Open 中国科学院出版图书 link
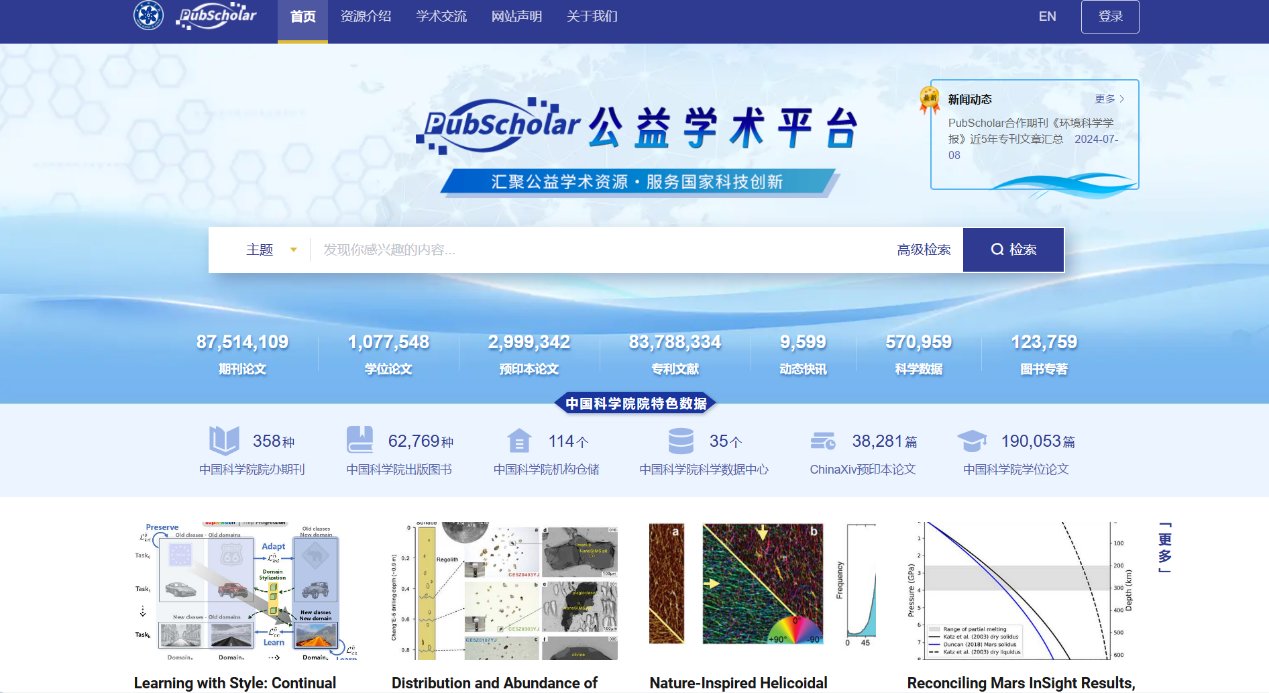Screen dimensions: 1269x693 [399, 469]
